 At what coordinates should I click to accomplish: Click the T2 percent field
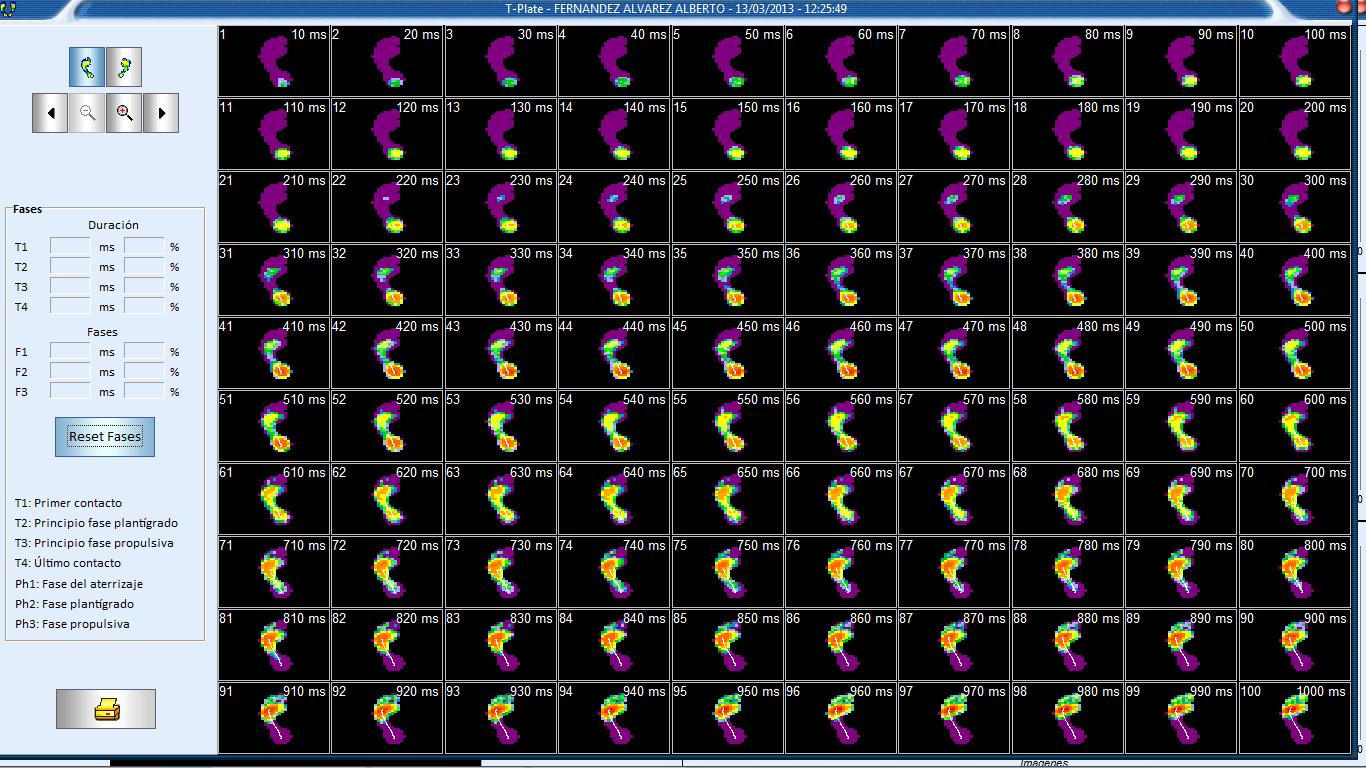coord(145,267)
